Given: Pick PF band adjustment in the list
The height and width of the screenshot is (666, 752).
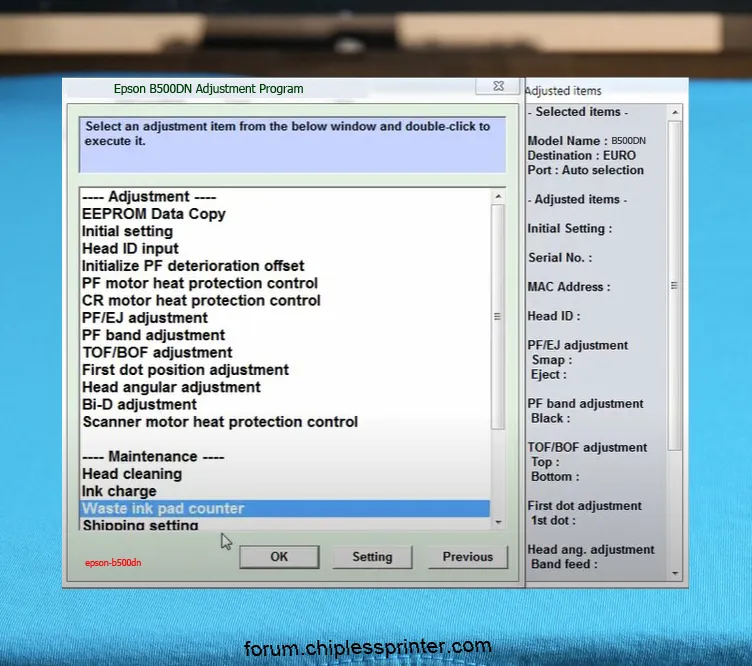Looking at the screenshot, I should pyautogui.click(x=285, y=335).
